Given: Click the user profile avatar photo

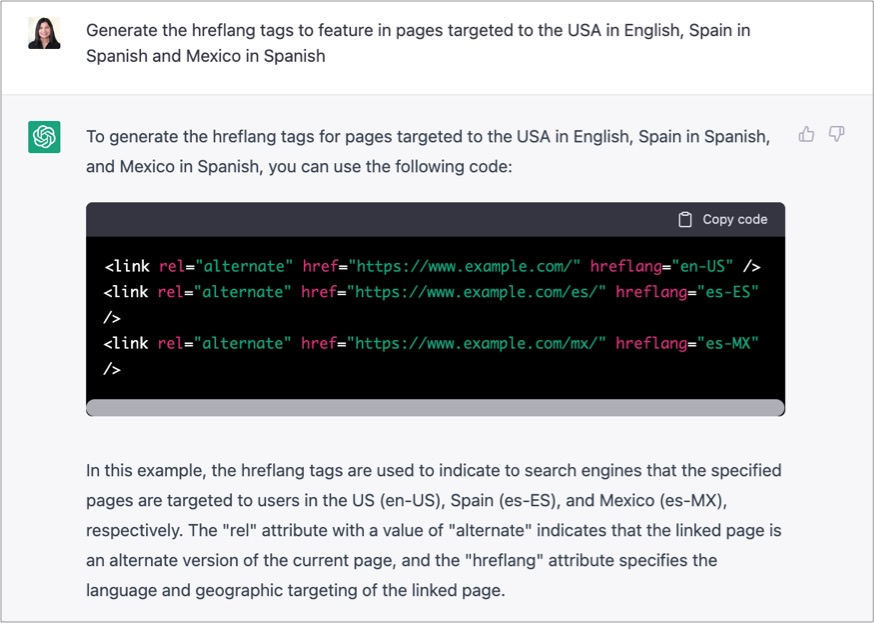Looking at the screenshot, I should point(44,33).
